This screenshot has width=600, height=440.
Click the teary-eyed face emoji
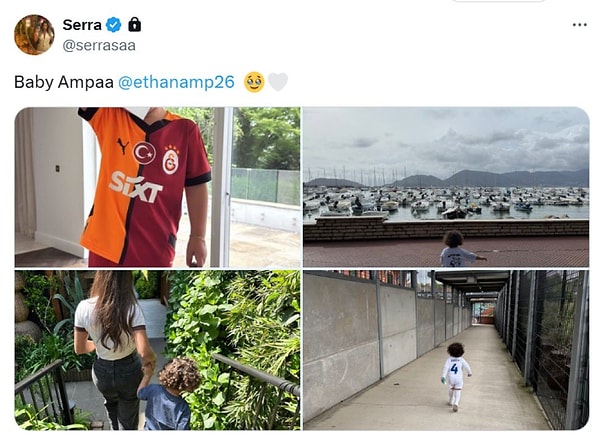click(x=254, y=82)
